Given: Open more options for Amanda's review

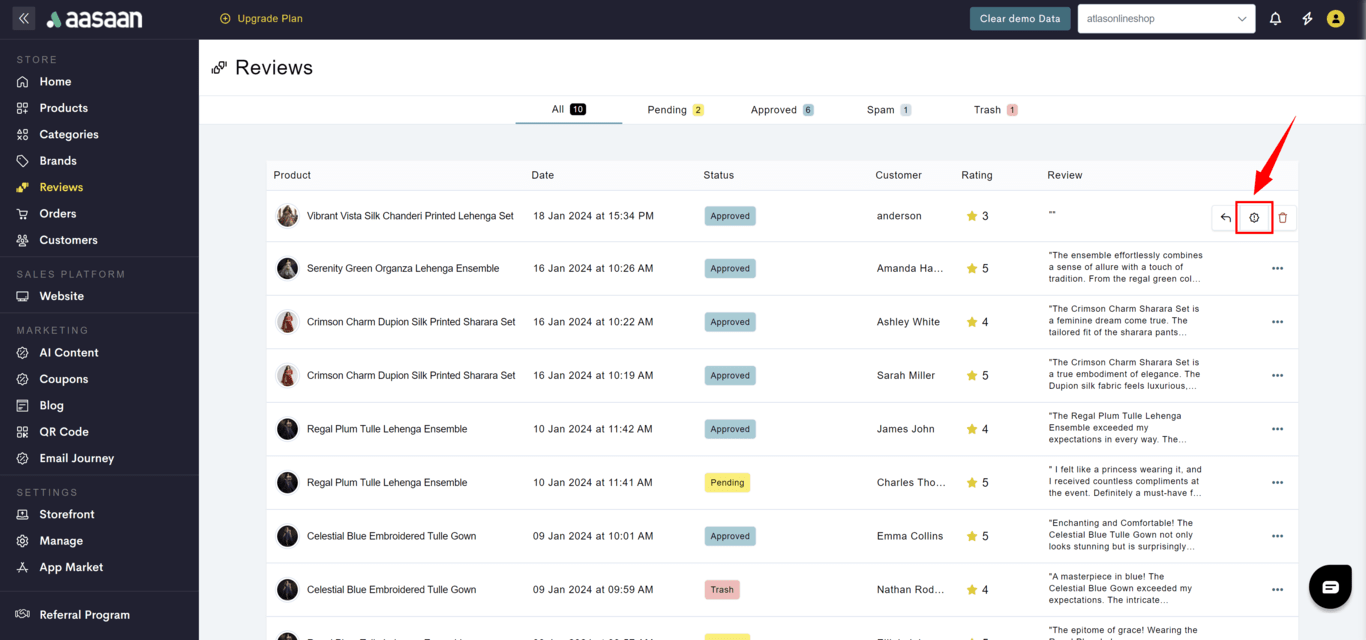Looking at the screenshot, I should [x=1277, y=269].
